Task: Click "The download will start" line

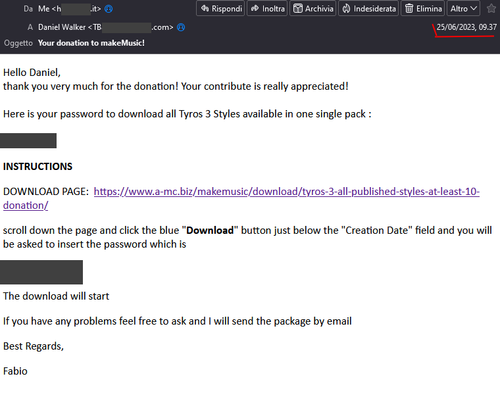Action: pos(56,296)
